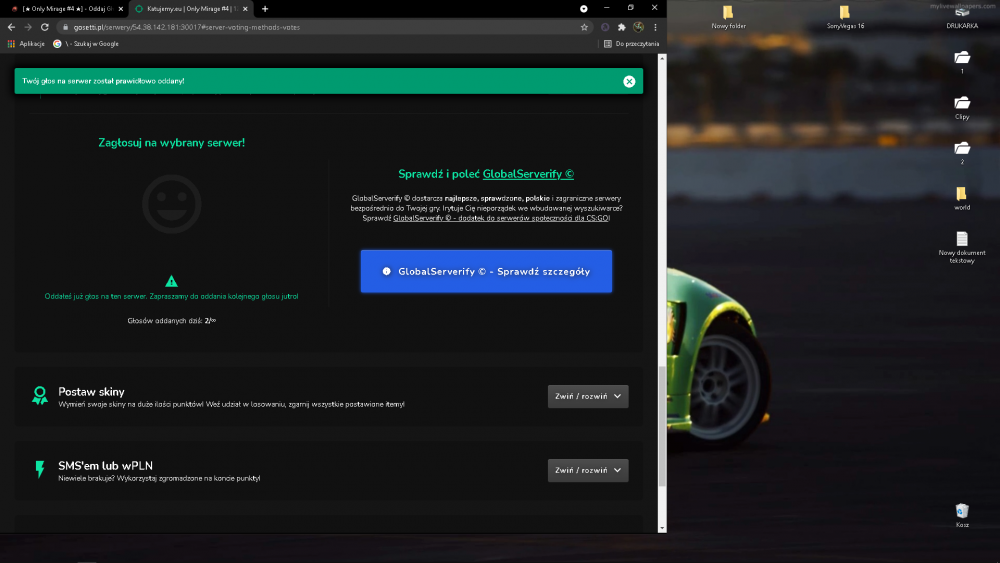Click the site lock icon in address bar
The height and width of the screenshot is (563, 1000).
[x=65, y=27]
